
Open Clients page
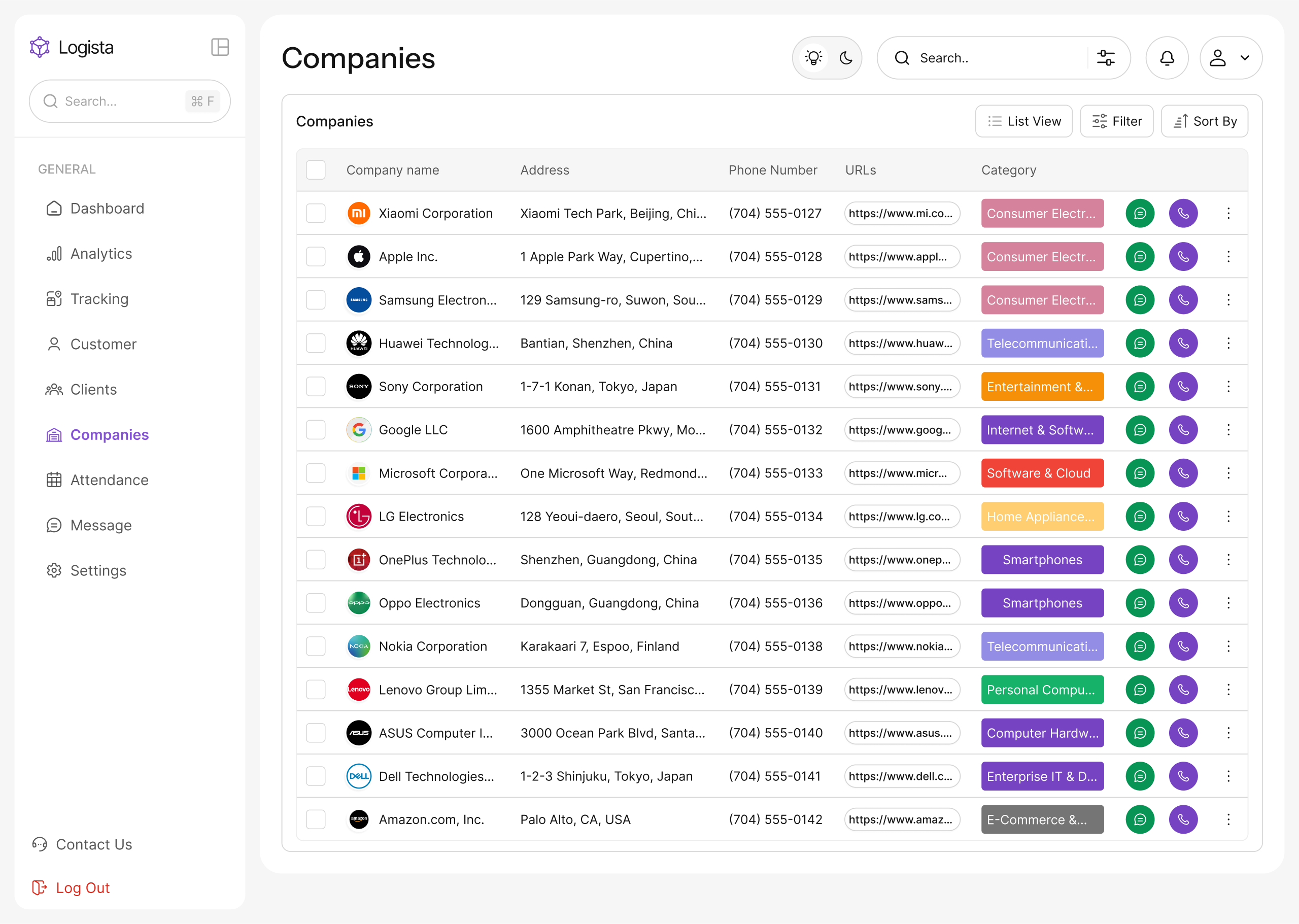[x=81, y=390]
